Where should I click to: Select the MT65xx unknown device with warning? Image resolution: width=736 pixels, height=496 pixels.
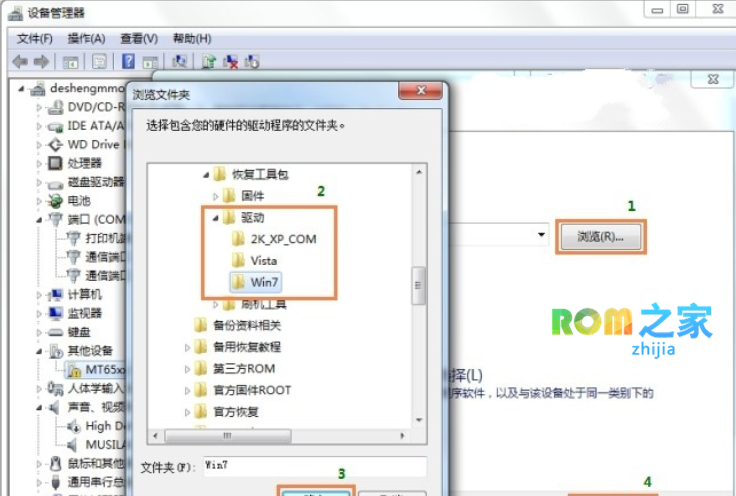coord(96,370)
